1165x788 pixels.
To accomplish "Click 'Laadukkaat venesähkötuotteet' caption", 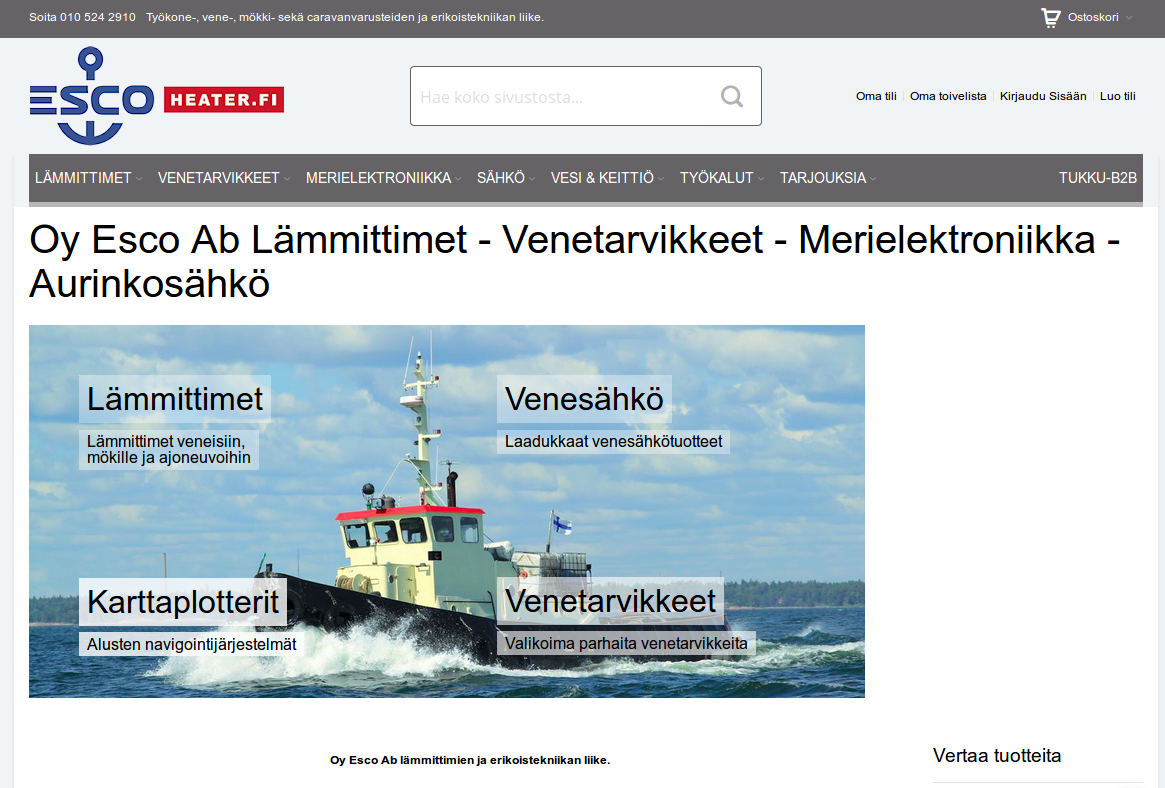I will click(x=613, y=441).
